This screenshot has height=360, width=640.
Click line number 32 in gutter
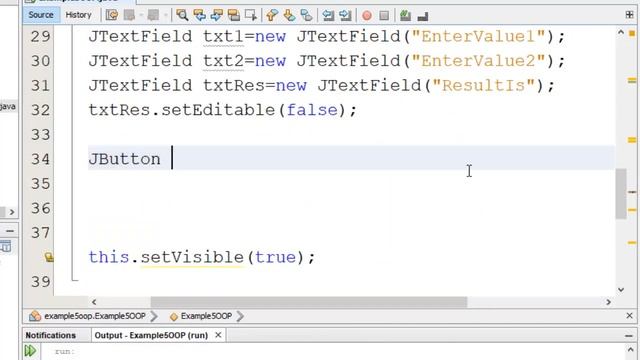point(40,110)
